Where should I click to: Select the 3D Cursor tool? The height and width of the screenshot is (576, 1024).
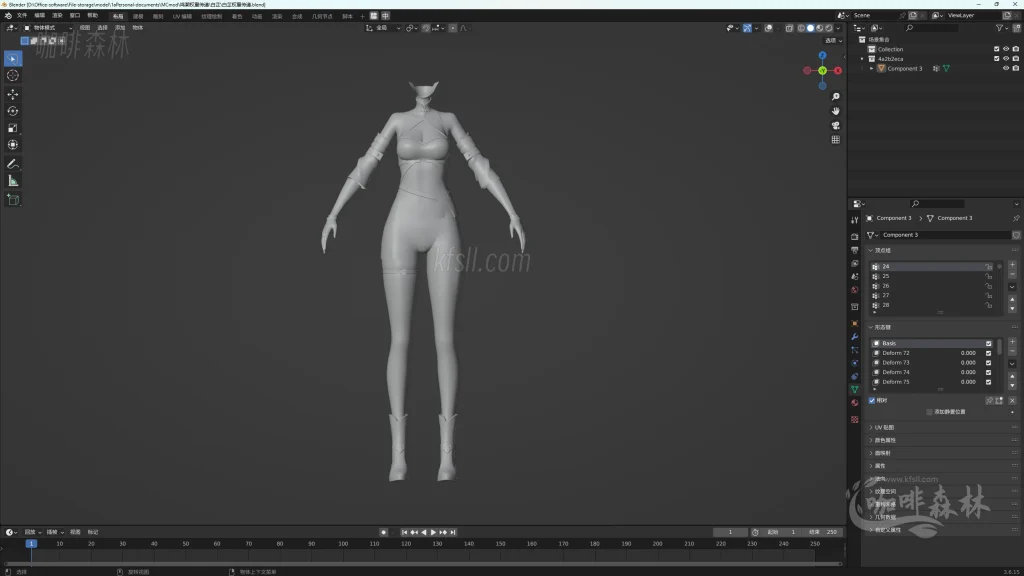click(x=12, y=76)
